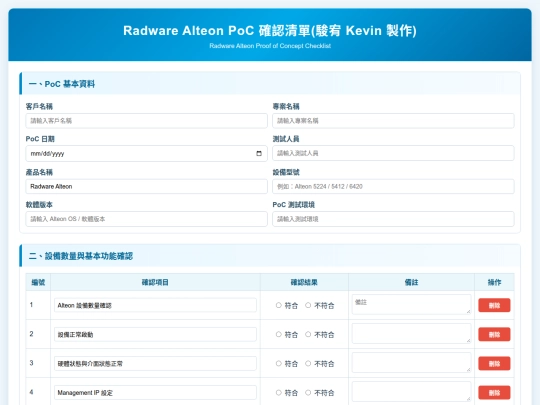This screenshot has width=540, height=405.
Task: Click the 產品名稱 field containing Radware Alteon
Action: tap(146, 186)
